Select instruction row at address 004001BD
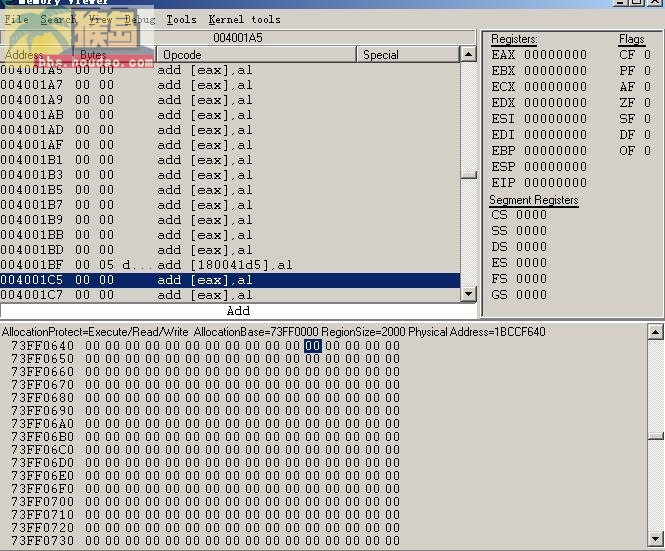 [230, 250]
